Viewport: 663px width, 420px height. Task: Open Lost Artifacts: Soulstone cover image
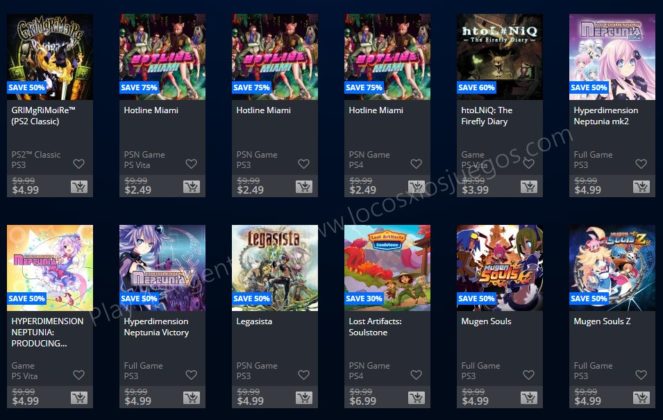(x=387, y=268)
